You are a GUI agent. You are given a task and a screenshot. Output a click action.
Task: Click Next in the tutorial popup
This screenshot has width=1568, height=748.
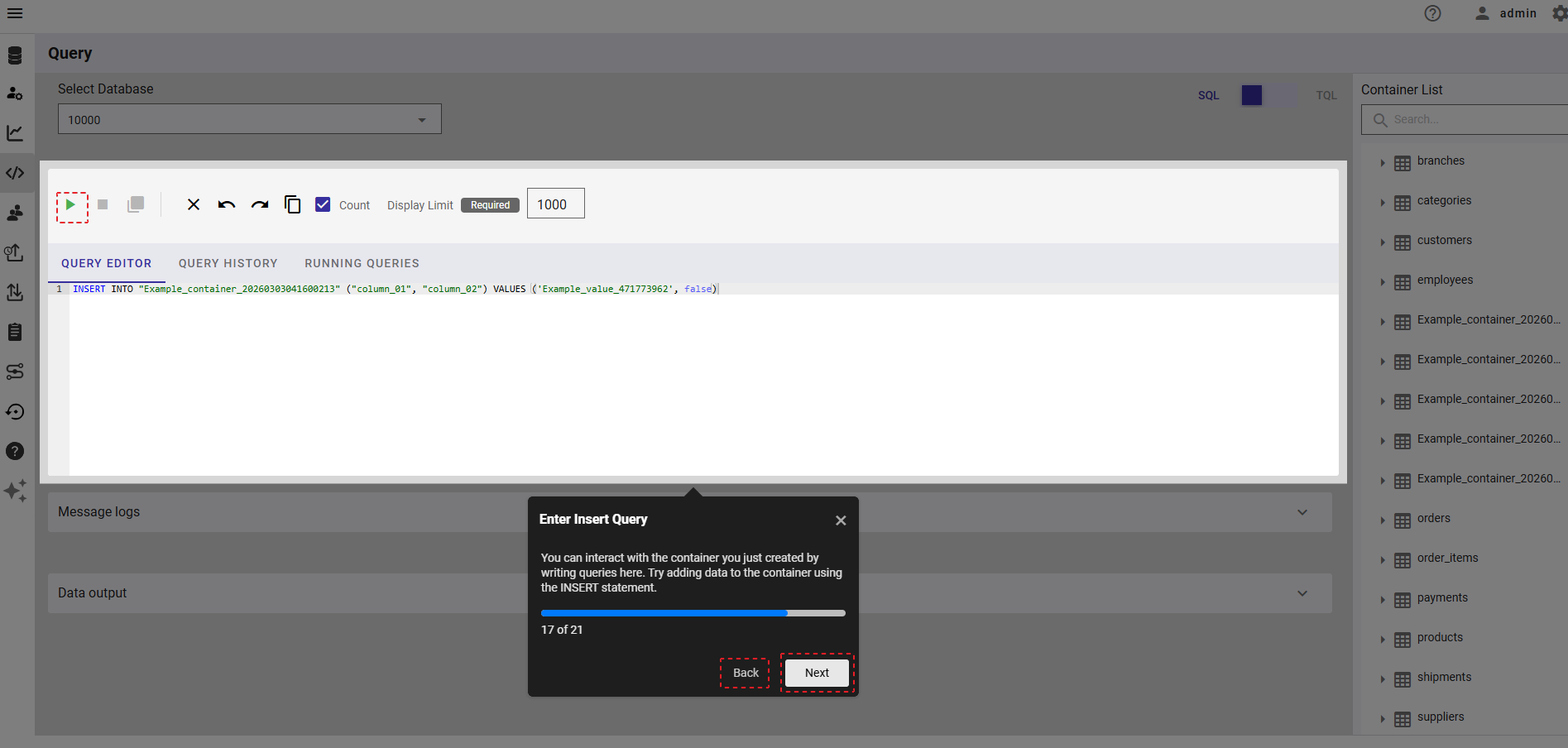(817, 673)
